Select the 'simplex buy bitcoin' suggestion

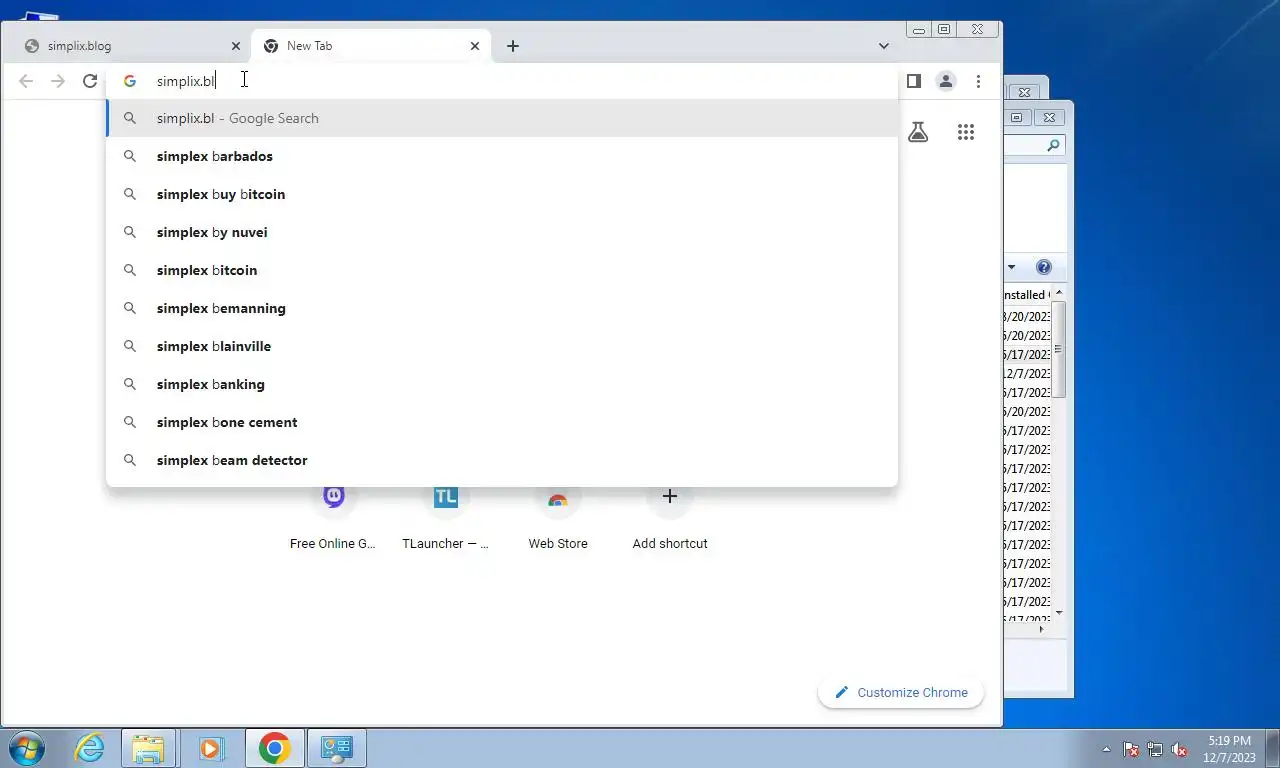[502, 194]
